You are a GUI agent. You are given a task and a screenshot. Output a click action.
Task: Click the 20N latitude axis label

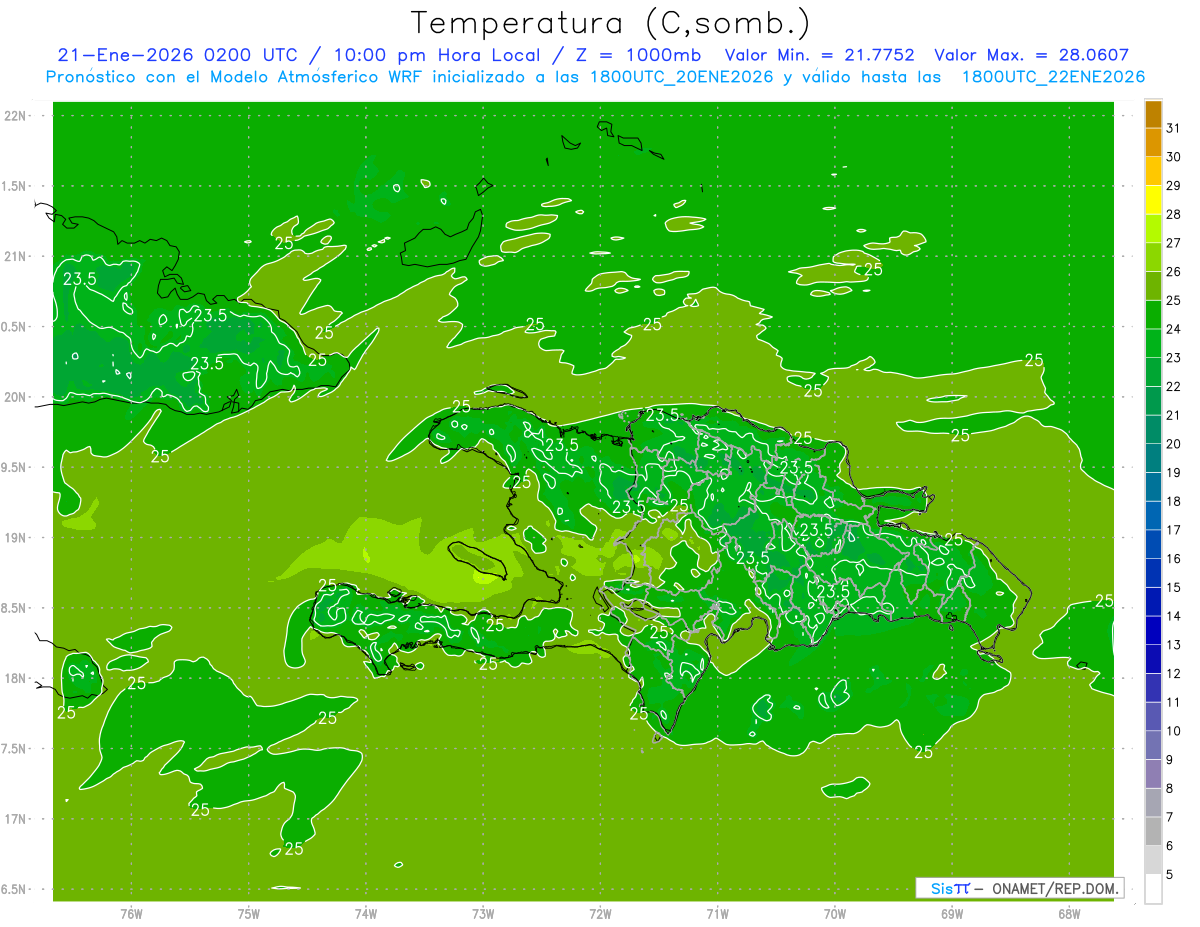[x=17, y=397]
